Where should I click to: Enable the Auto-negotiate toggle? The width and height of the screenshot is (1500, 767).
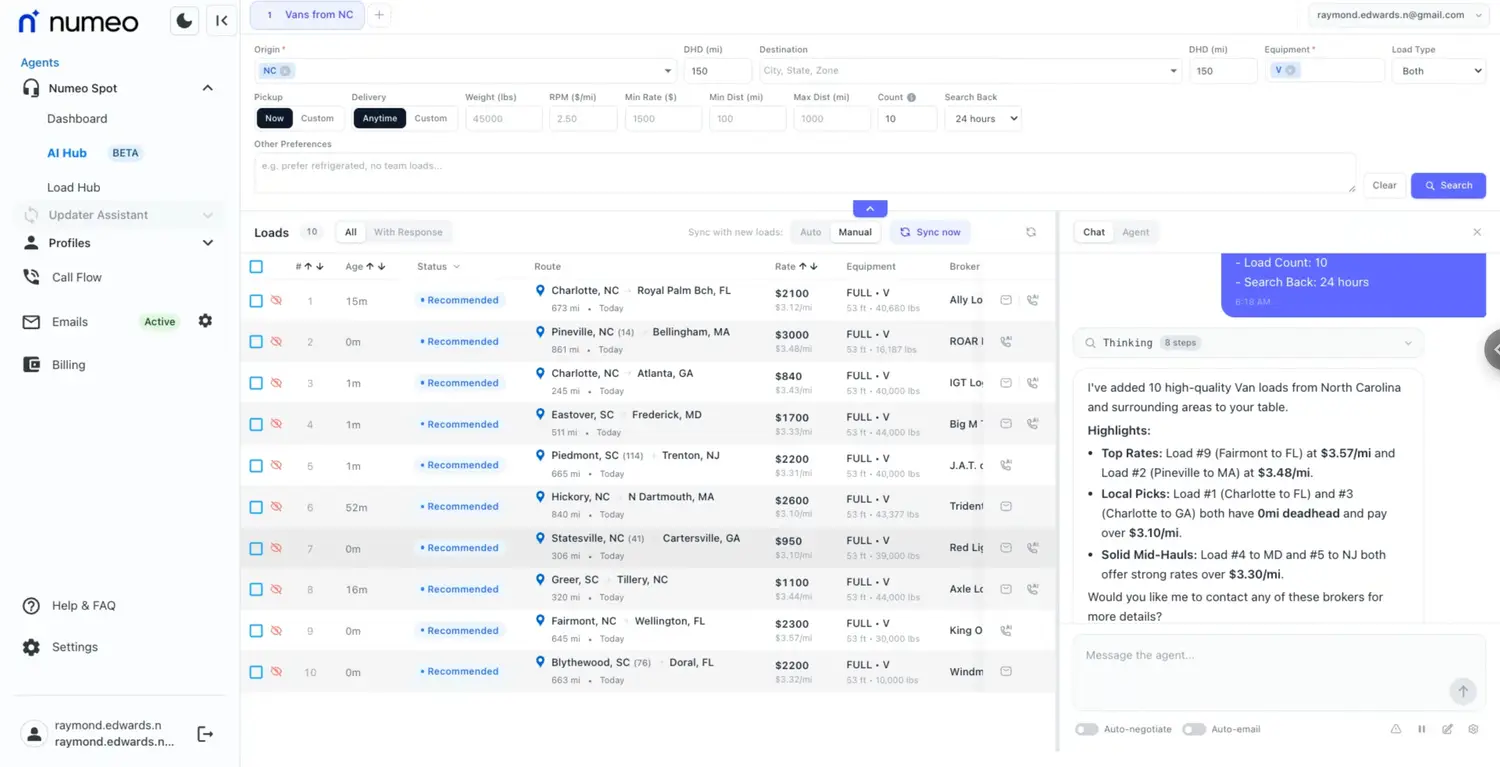click(1086, 729)
